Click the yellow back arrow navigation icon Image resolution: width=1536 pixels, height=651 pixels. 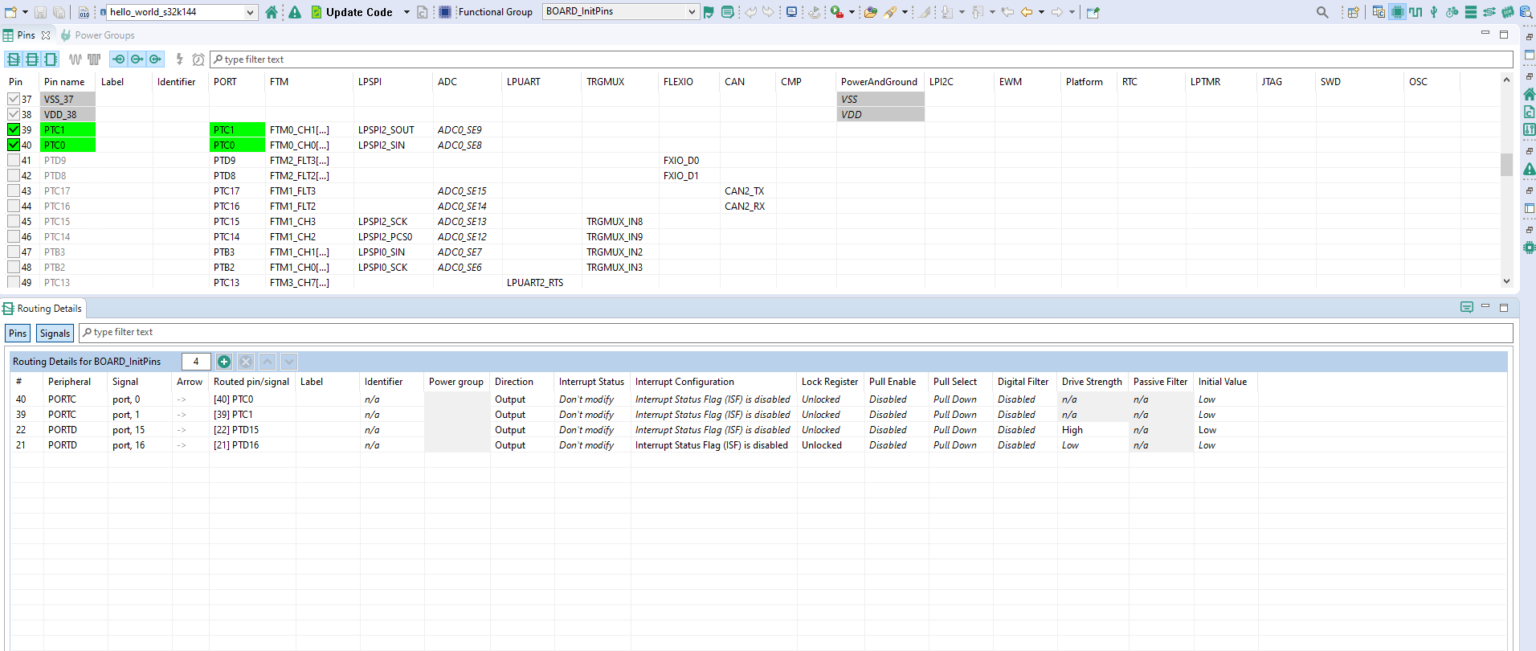[x=1026, y=12]
